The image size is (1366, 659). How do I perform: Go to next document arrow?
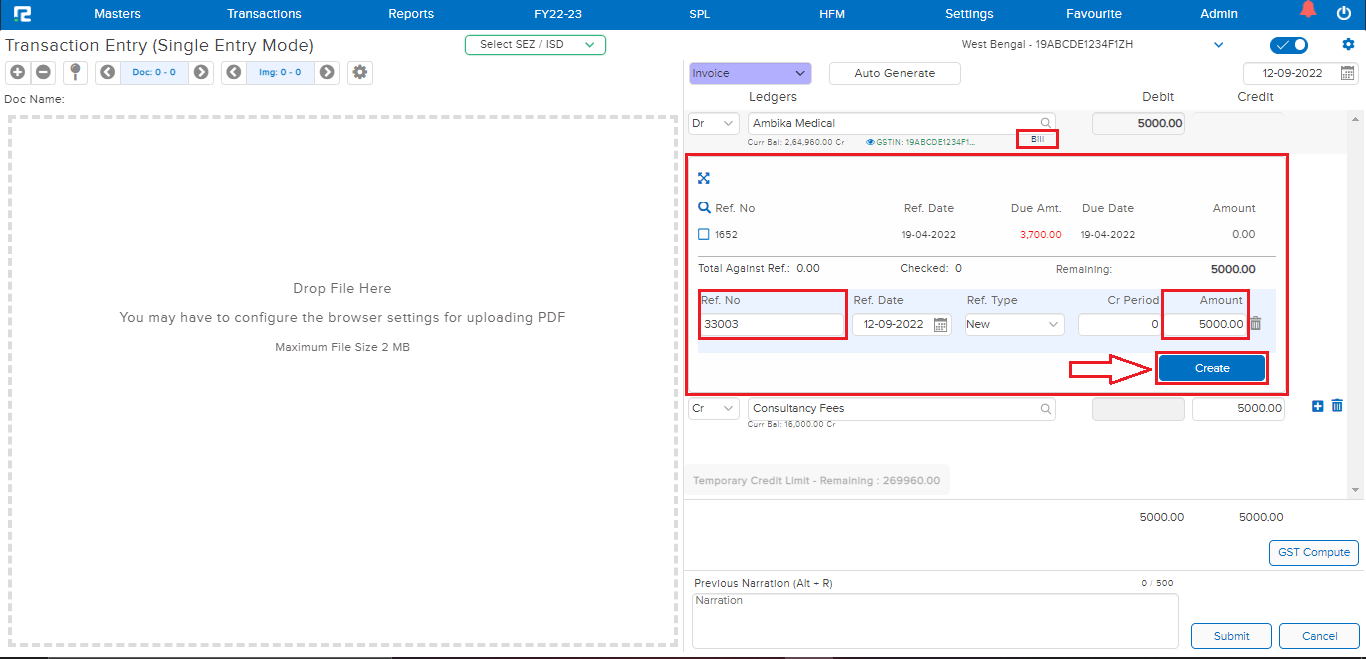[201, 72]
